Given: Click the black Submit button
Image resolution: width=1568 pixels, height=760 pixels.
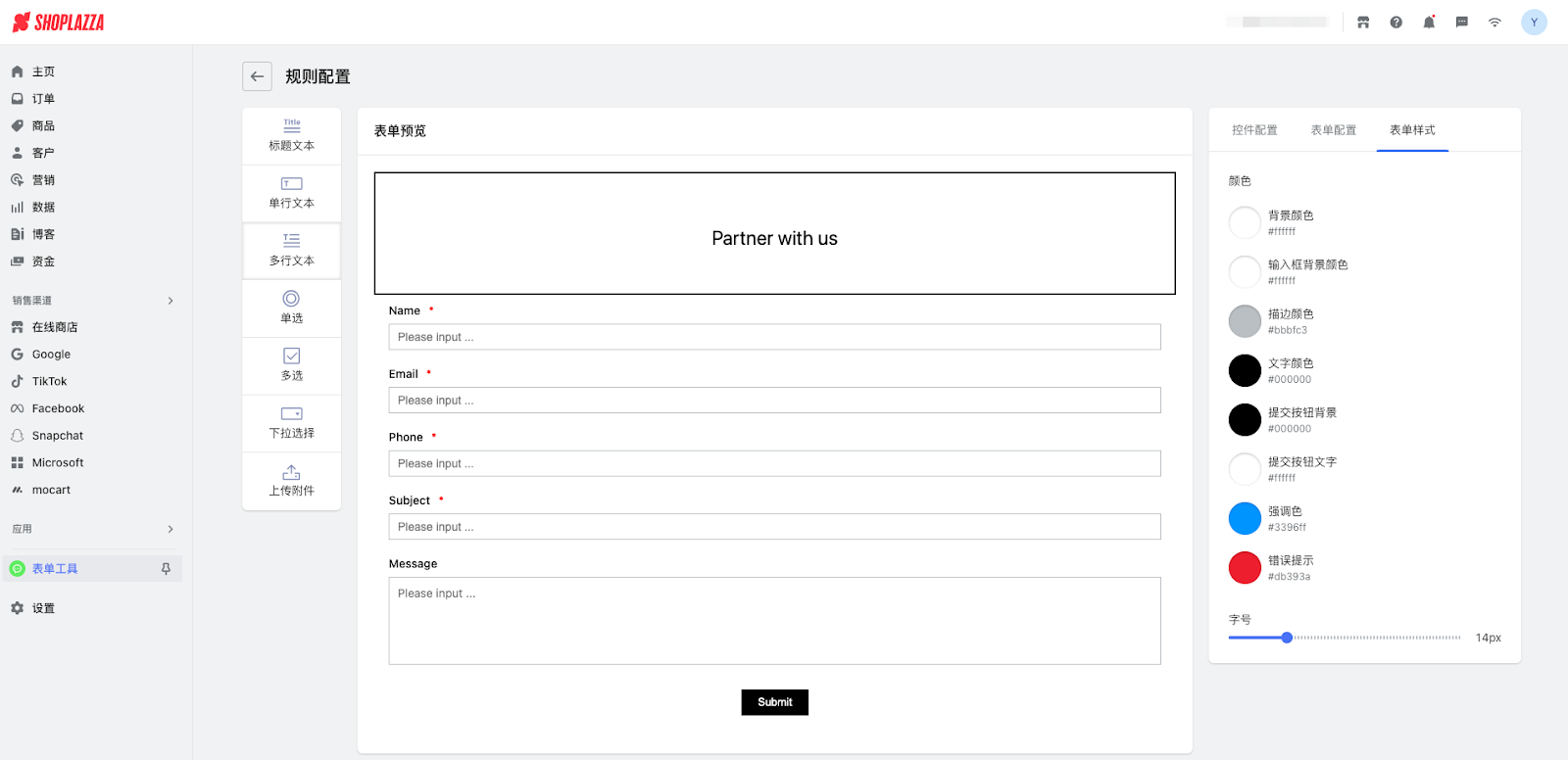Looking at the screenshot, I should point(774,702).
